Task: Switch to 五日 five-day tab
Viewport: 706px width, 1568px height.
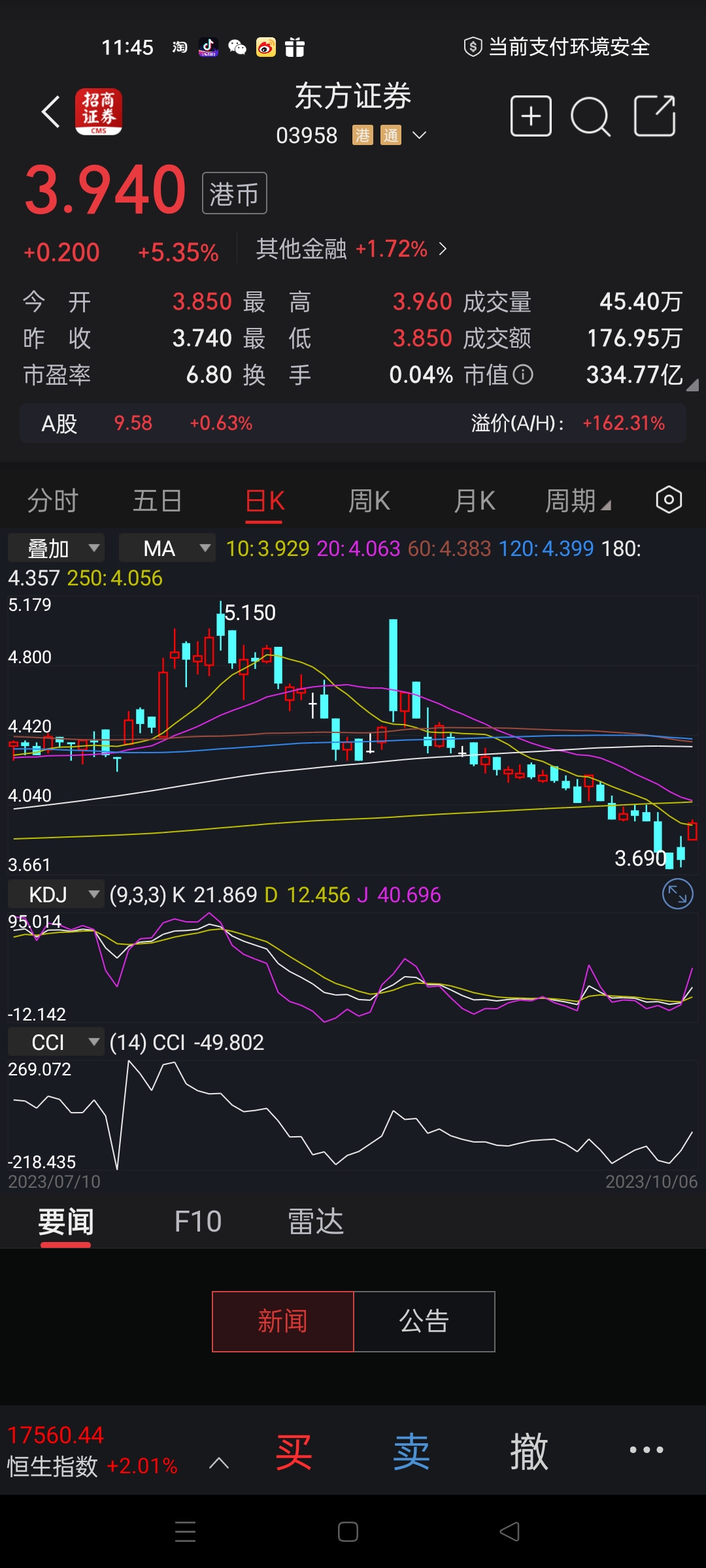Action: point(158,500)
